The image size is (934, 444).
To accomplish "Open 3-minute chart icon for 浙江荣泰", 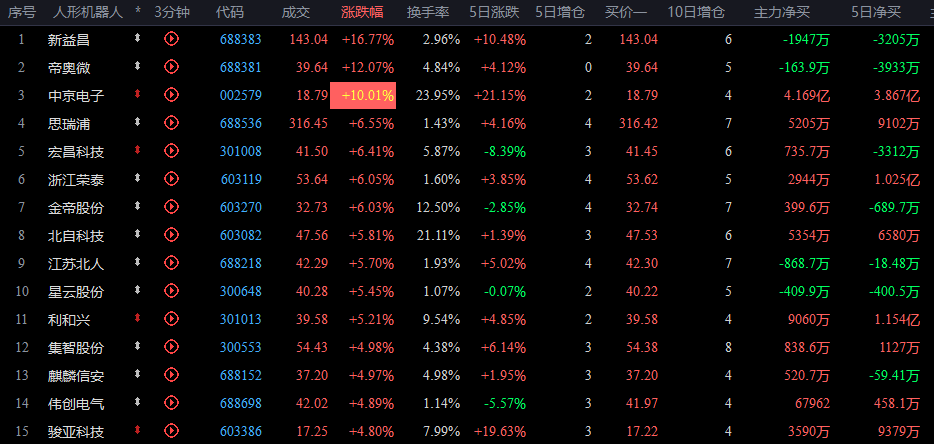I will click(x=172, y=178).
